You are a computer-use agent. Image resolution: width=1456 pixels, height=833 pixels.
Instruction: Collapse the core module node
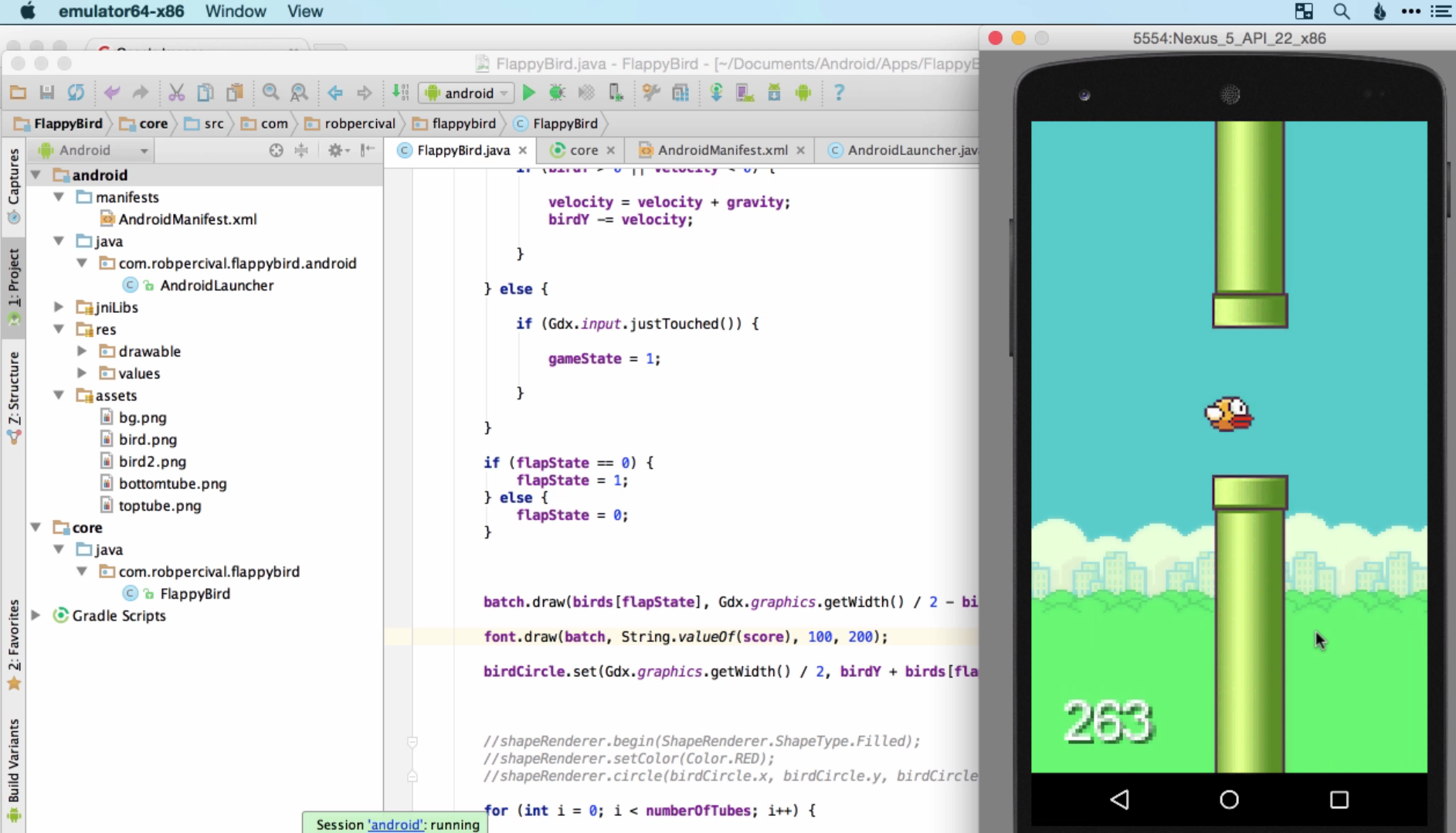pos(36,527)
